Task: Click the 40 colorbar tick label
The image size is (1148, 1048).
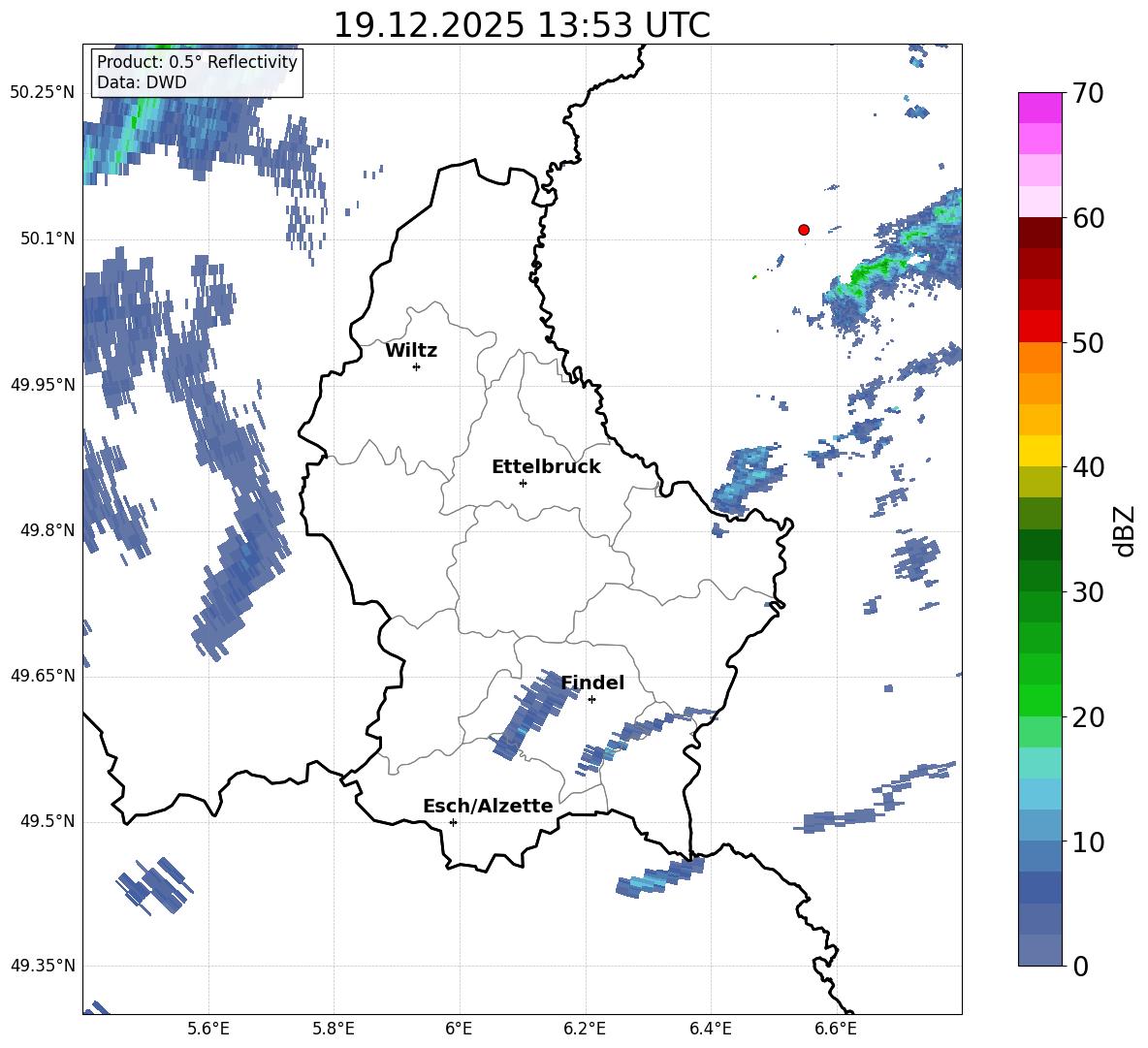Action: 1088,467
